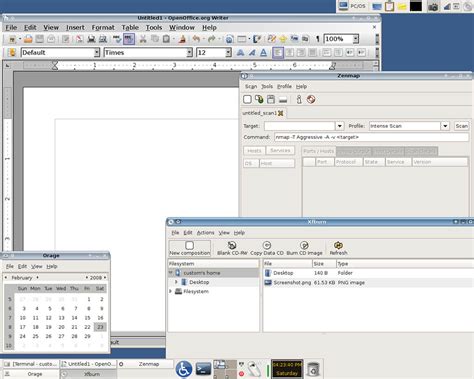Toggle AutoSpellcheck button in Writer toolbar

point(129,39)
